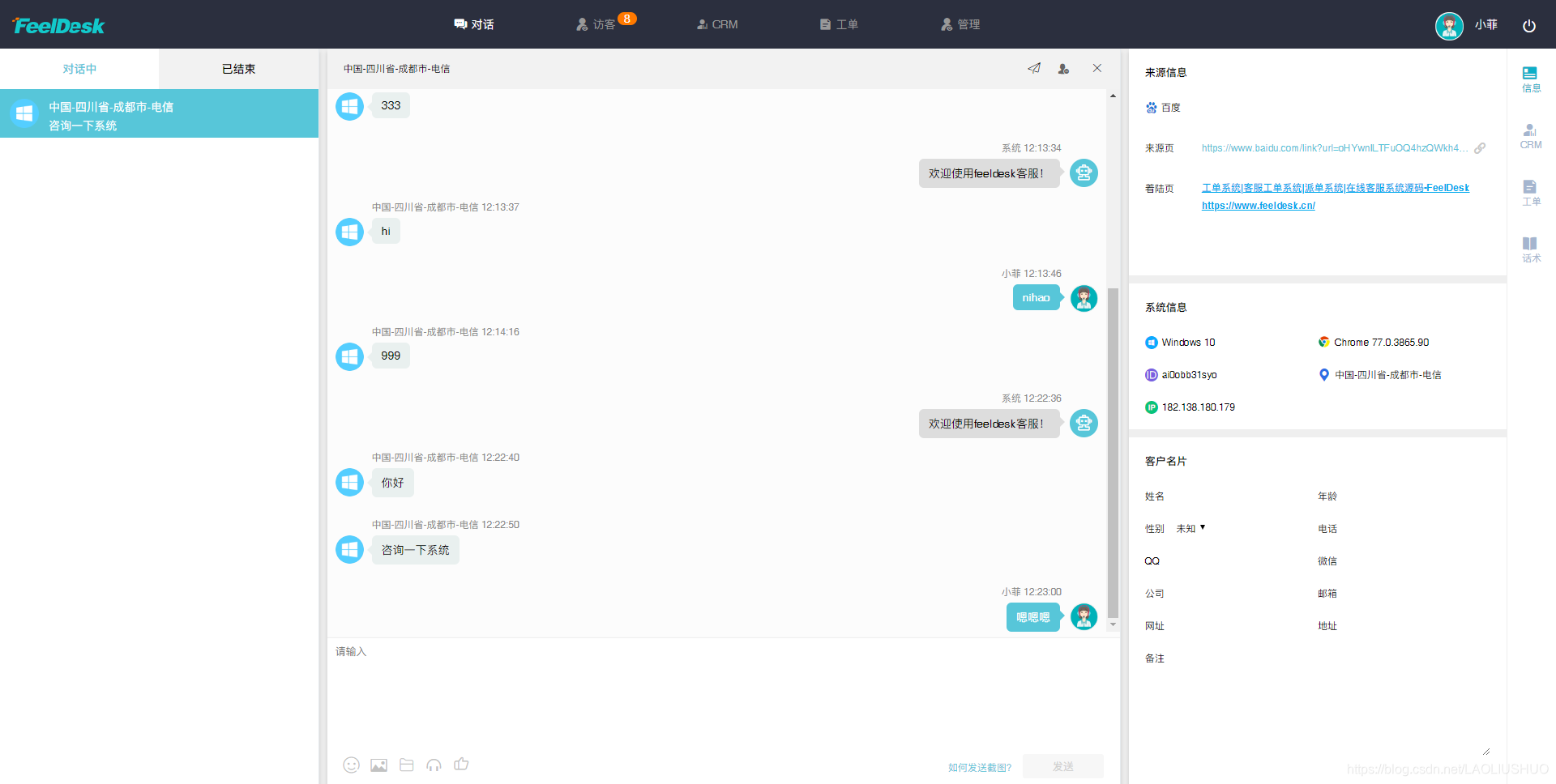The height and width of the screenshot is (784, 1556).
Task: Click the IP address 182.138.180.179
Action: pos(1199,407)
